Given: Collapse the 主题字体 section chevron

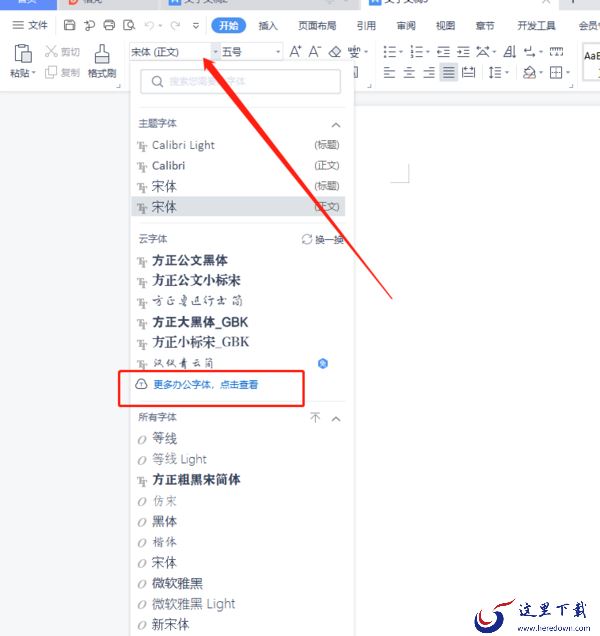Looking at the screenshot, I should pyautogui.click(x=335, y=125).
